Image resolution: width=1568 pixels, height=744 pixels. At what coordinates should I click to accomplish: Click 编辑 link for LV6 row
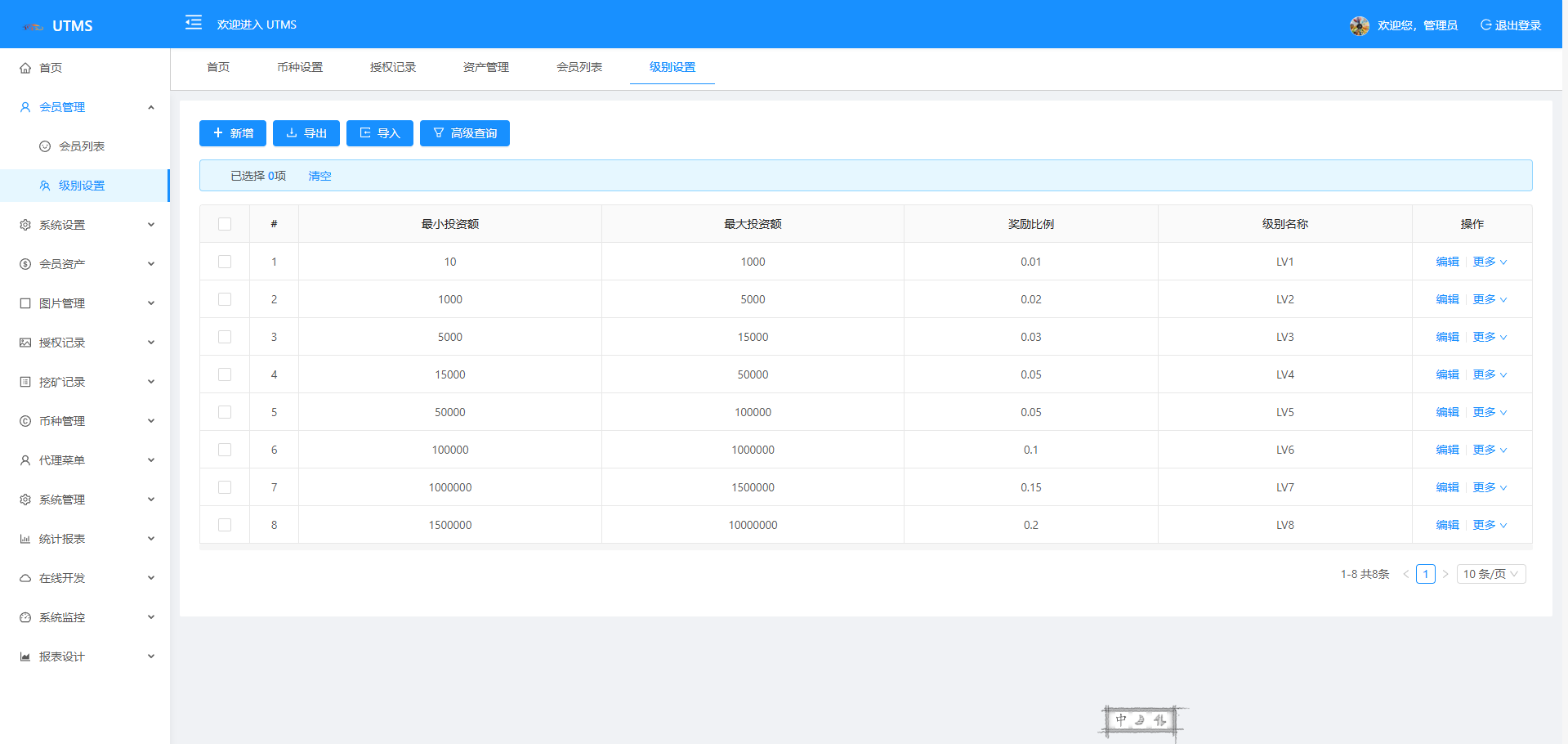1447,450
